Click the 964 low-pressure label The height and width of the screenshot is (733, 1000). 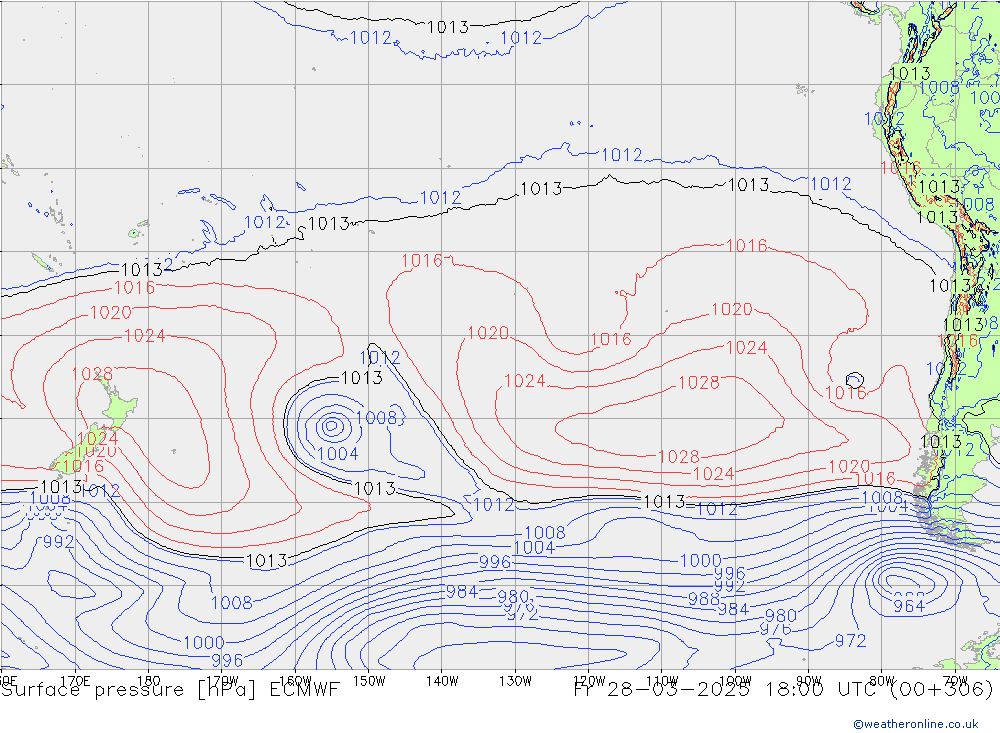click(909, 606)
